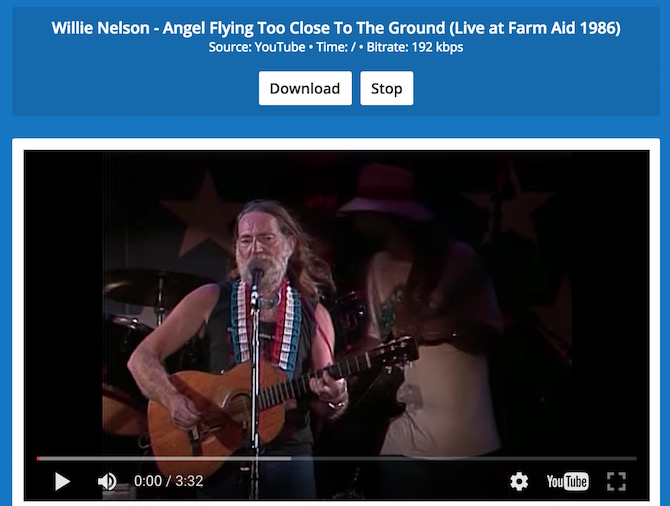Seek to the end of the buffered progress

(290, 459)
